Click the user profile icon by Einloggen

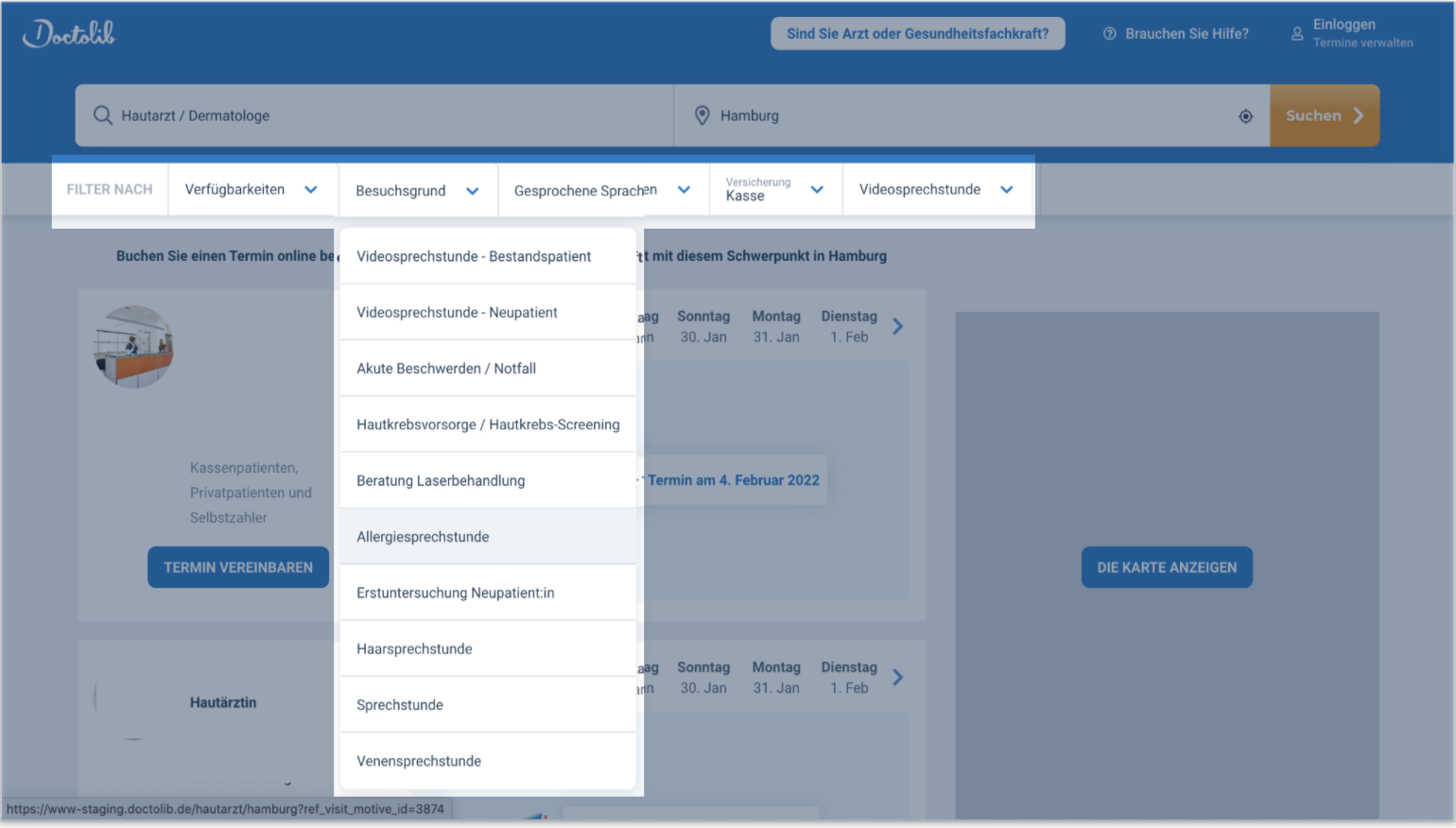point(1297,34)
